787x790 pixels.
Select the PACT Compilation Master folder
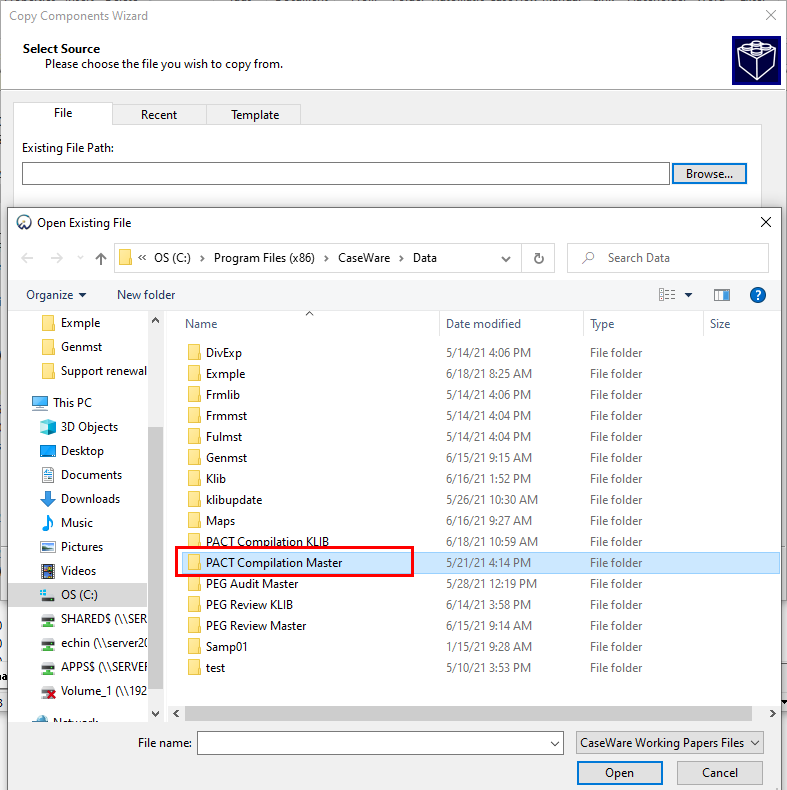coord(274,563)
